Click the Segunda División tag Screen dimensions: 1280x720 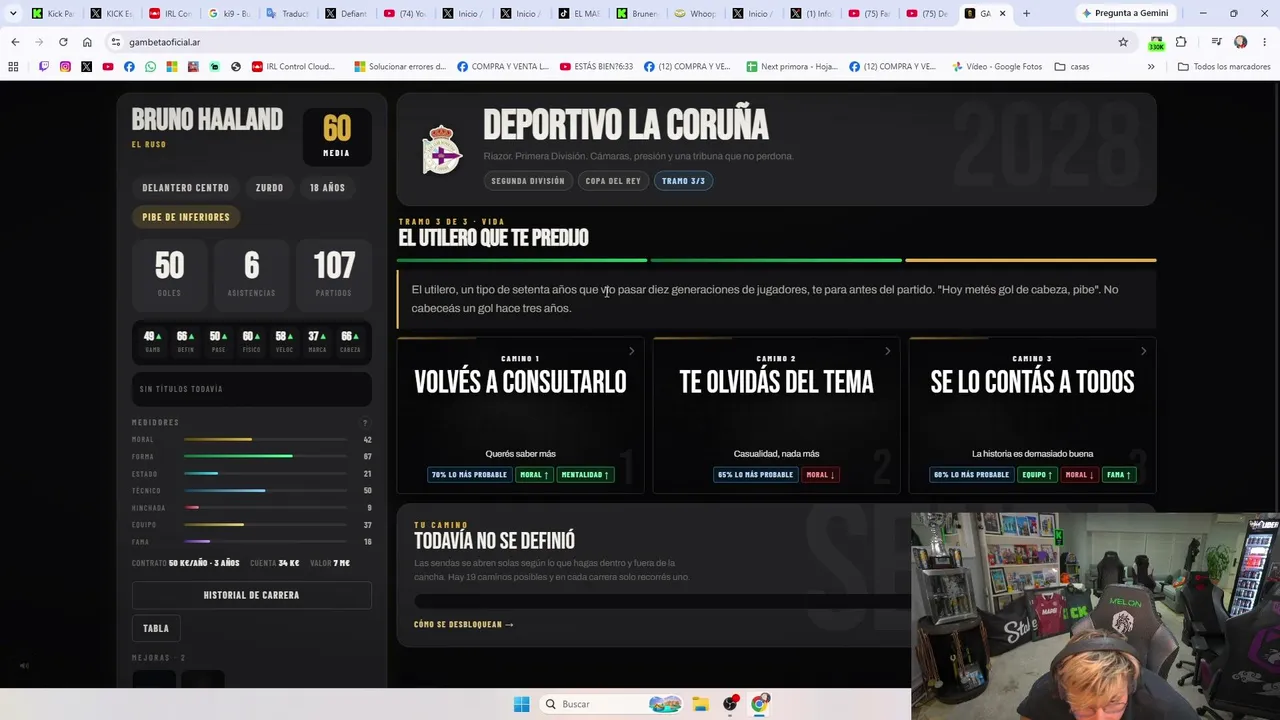(528, 181)
